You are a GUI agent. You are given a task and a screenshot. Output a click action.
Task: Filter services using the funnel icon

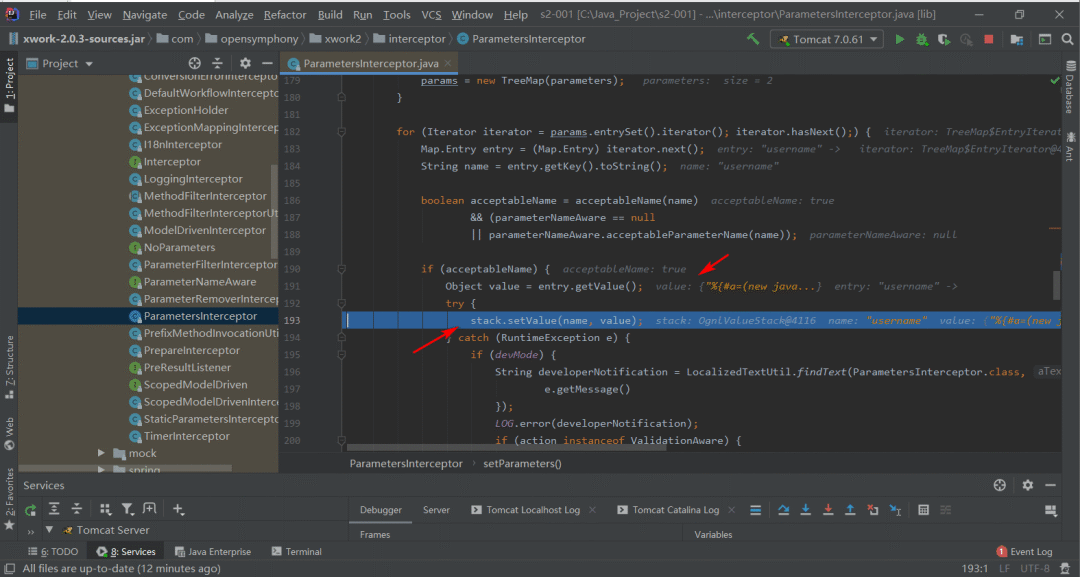point(128,509)
